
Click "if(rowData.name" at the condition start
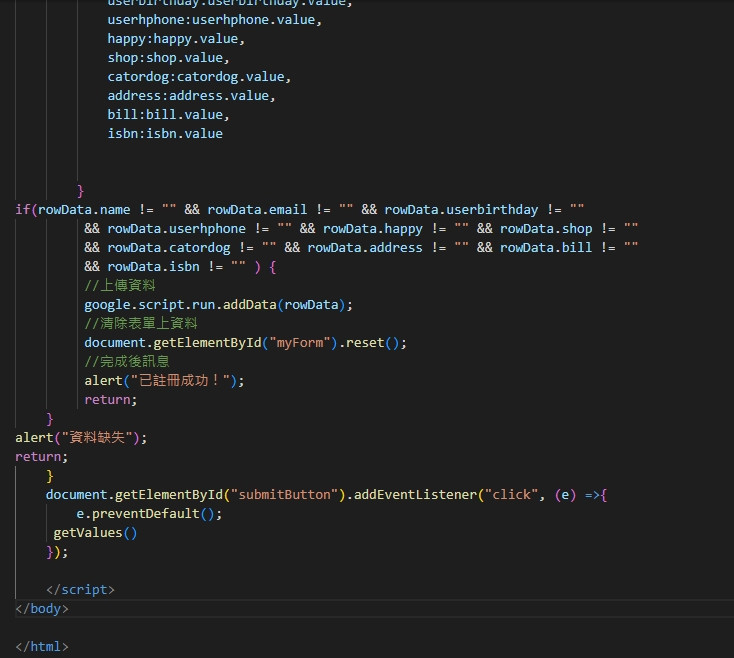coord(73,210)
